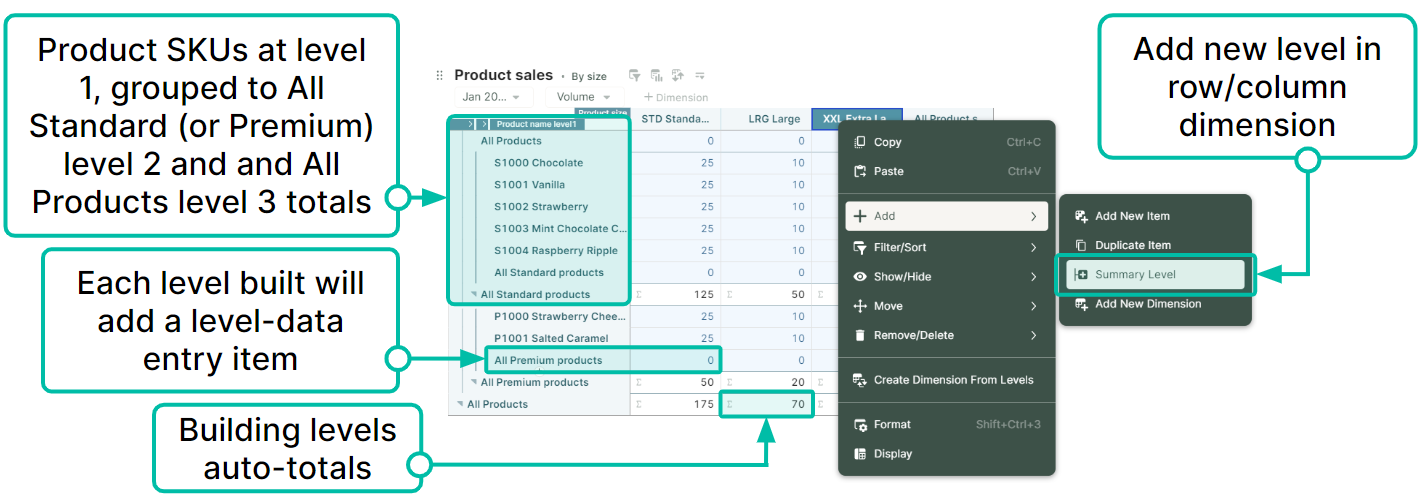Click sigma icon in All Premium products 20 cell

tap(729, 383)
